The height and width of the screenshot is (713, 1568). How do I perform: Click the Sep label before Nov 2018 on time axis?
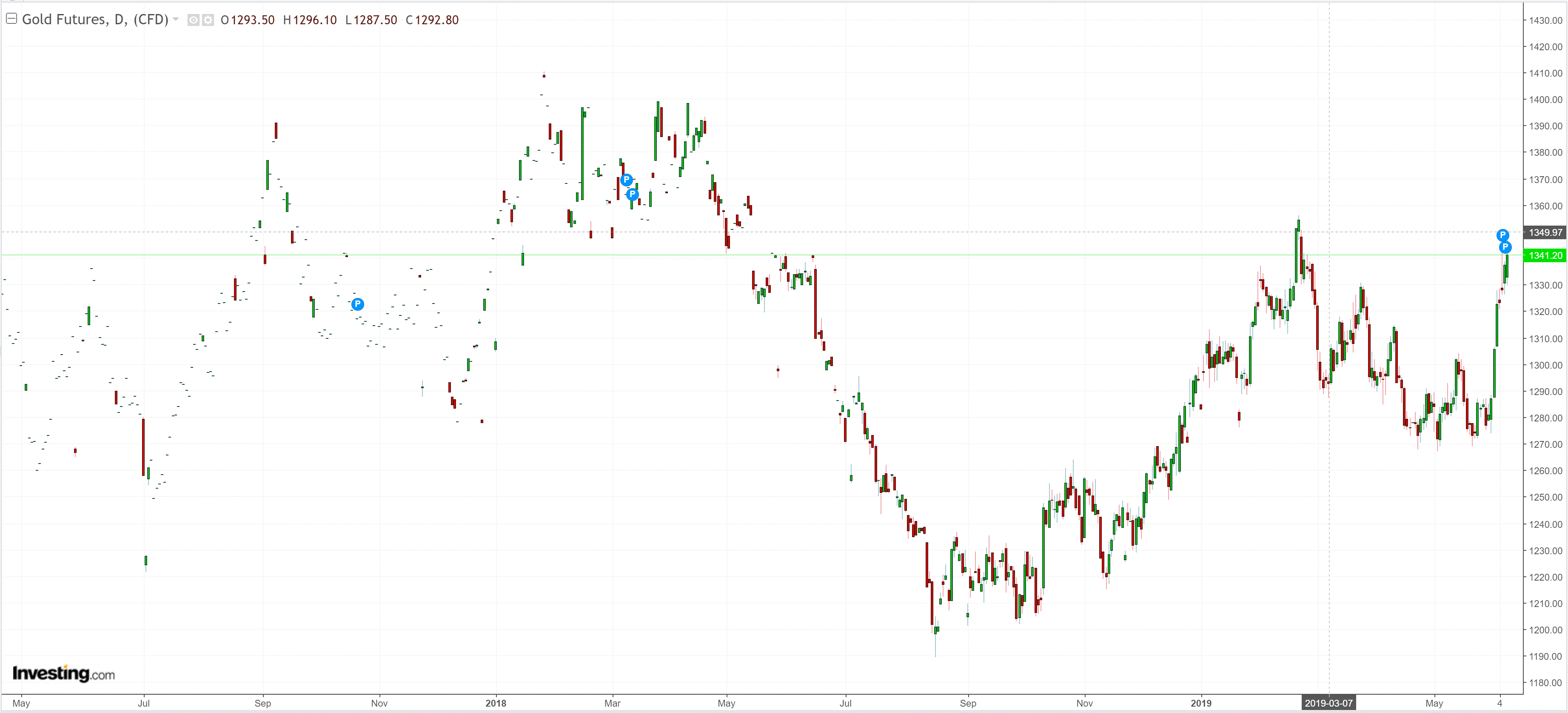[x=968, y=703]
